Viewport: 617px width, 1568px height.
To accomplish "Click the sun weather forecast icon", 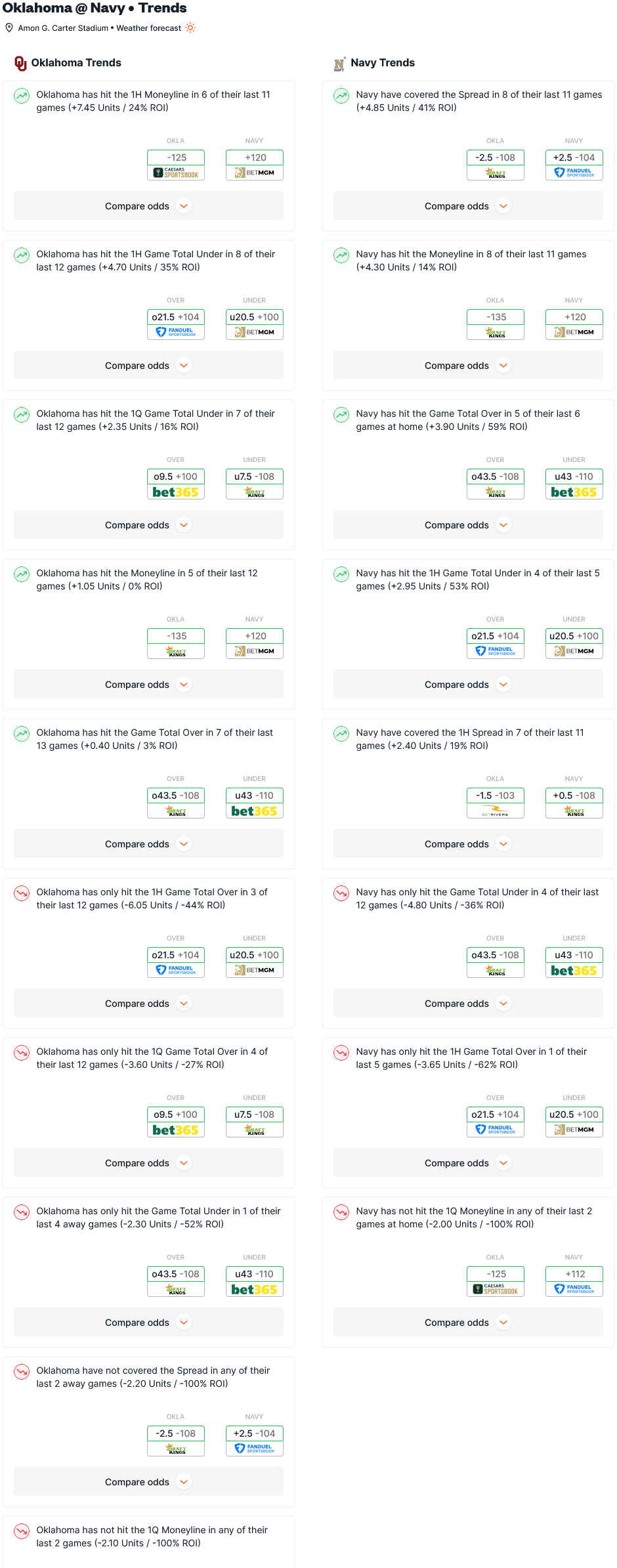I will (x=190, y=28).
